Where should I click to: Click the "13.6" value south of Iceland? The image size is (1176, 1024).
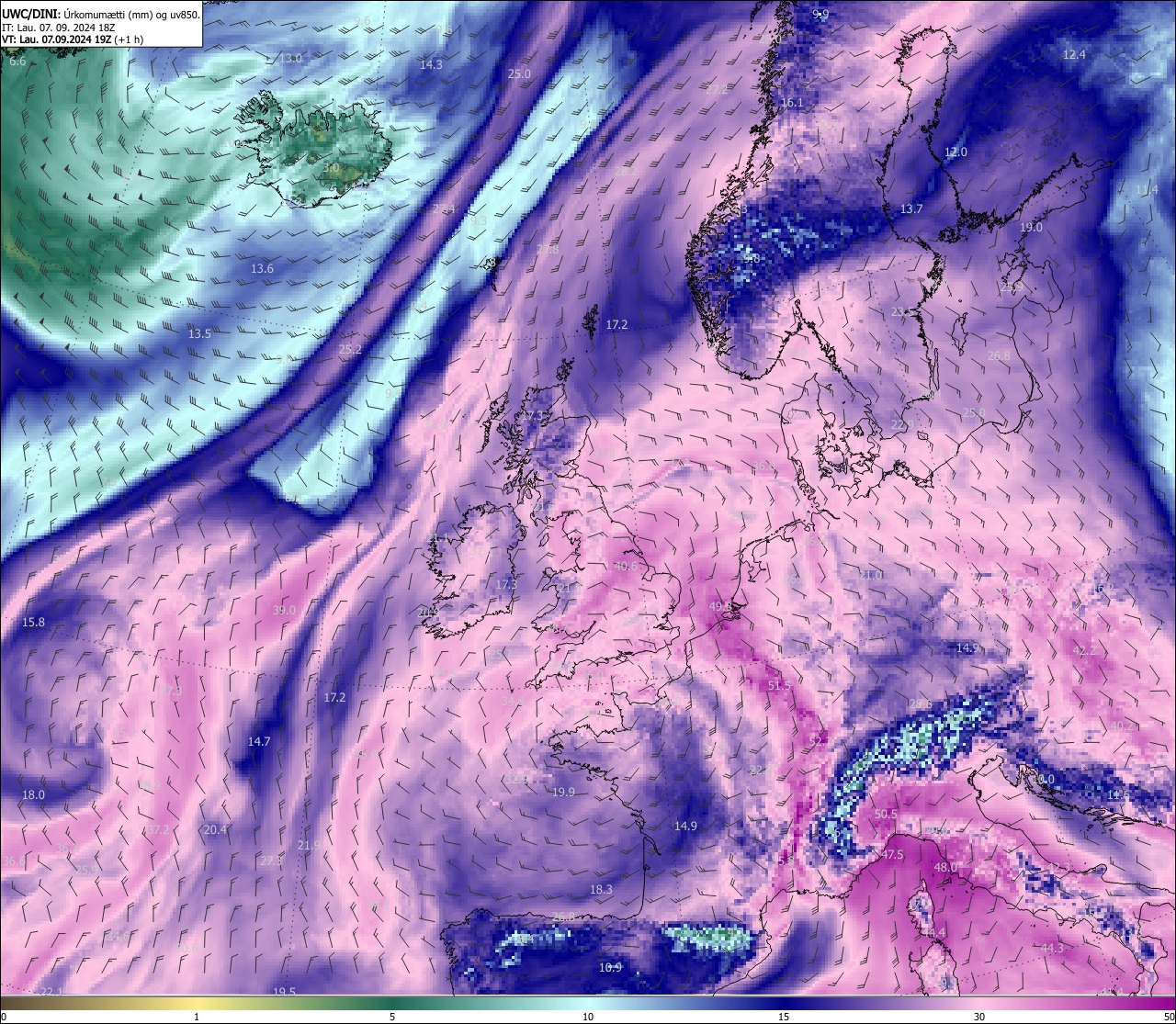point(262,269)
